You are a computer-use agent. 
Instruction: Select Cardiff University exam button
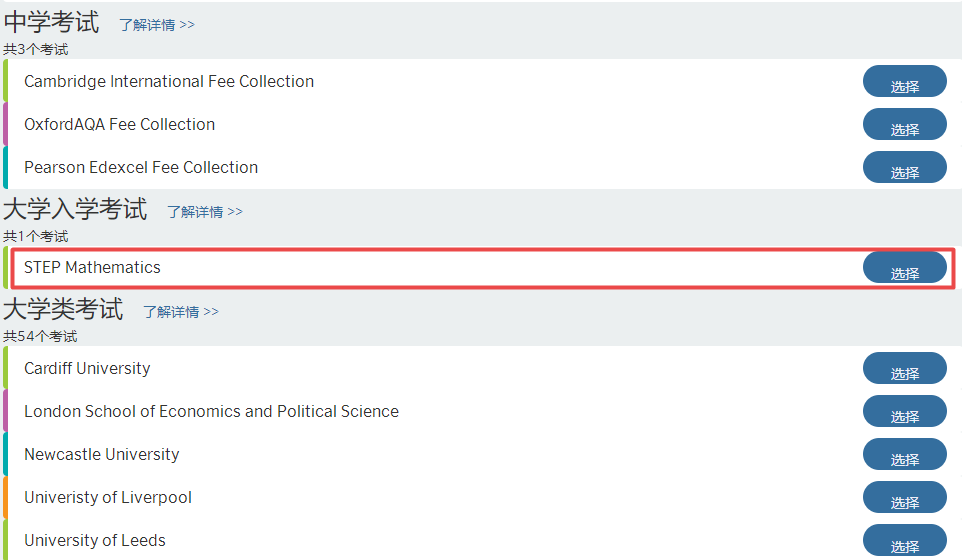click(904, 368)
